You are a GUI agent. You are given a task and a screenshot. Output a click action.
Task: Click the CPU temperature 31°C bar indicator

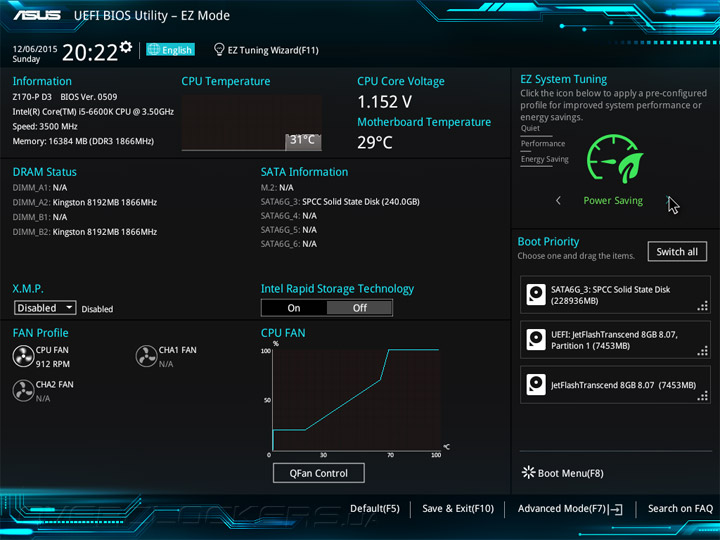(303, 142)
